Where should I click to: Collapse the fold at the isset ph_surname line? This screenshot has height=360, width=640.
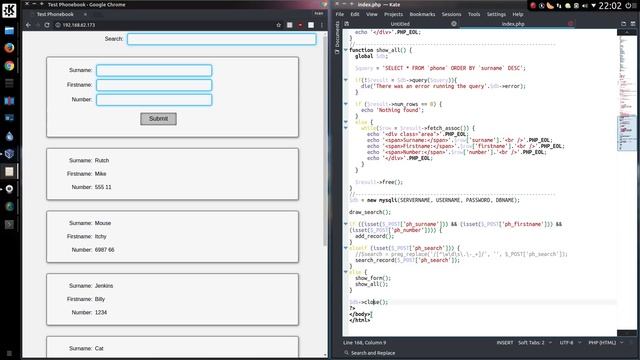coord(346,224)
